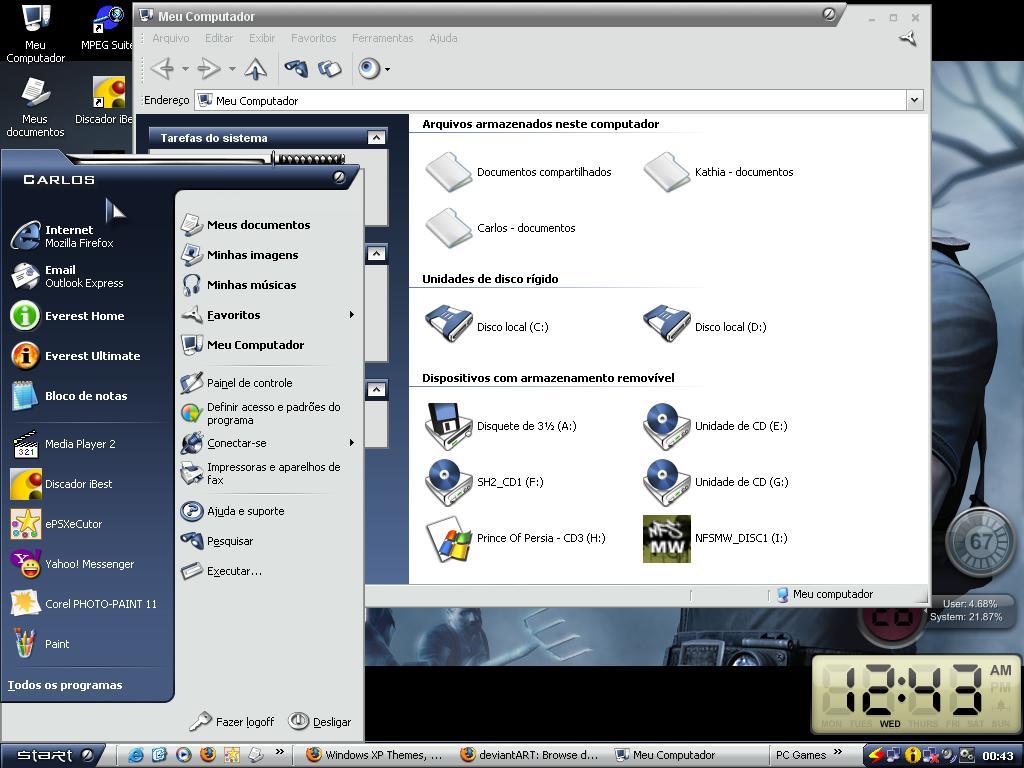
Task: Open Bloco de notas
Action: tap(87, 396)
